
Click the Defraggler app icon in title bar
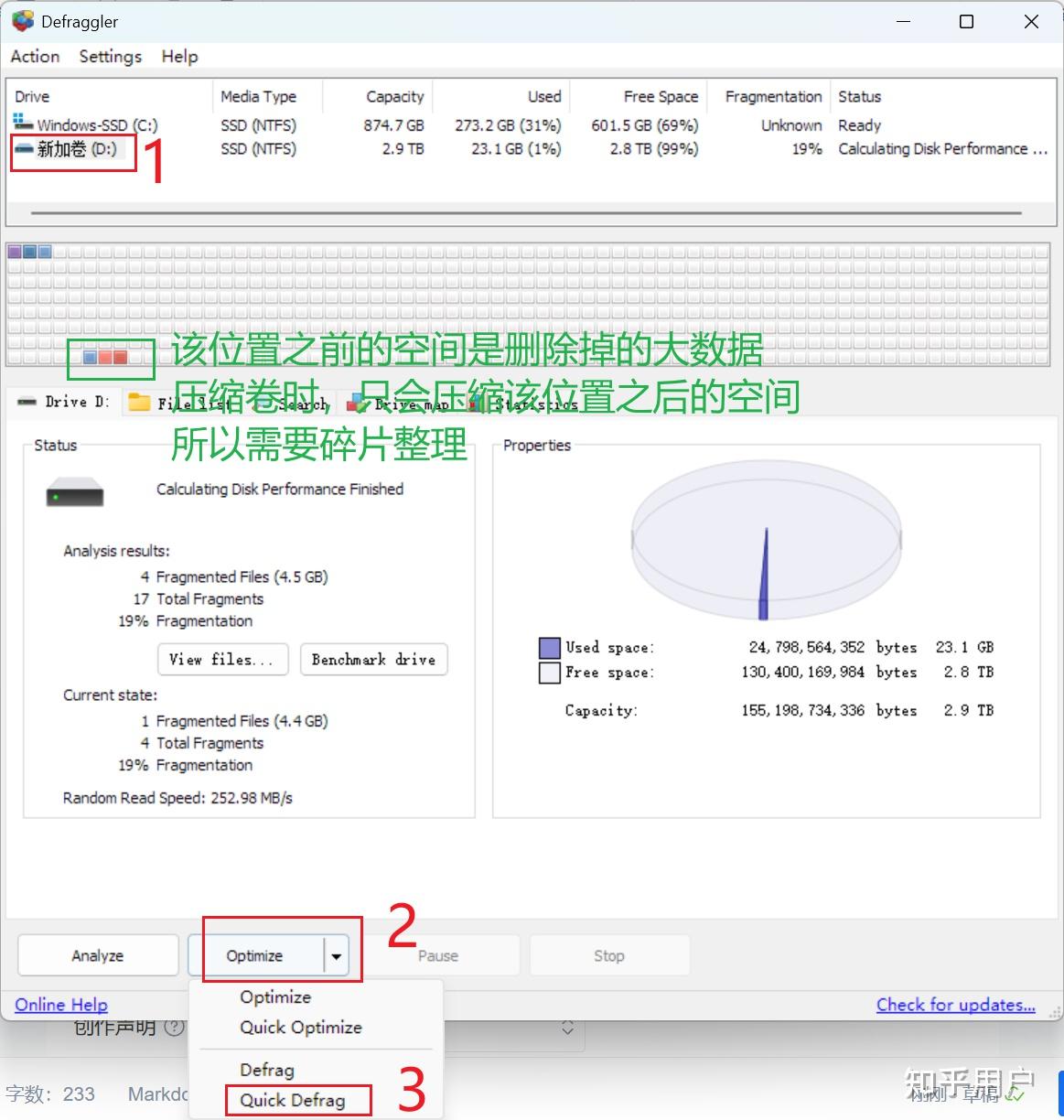(23, 21)
